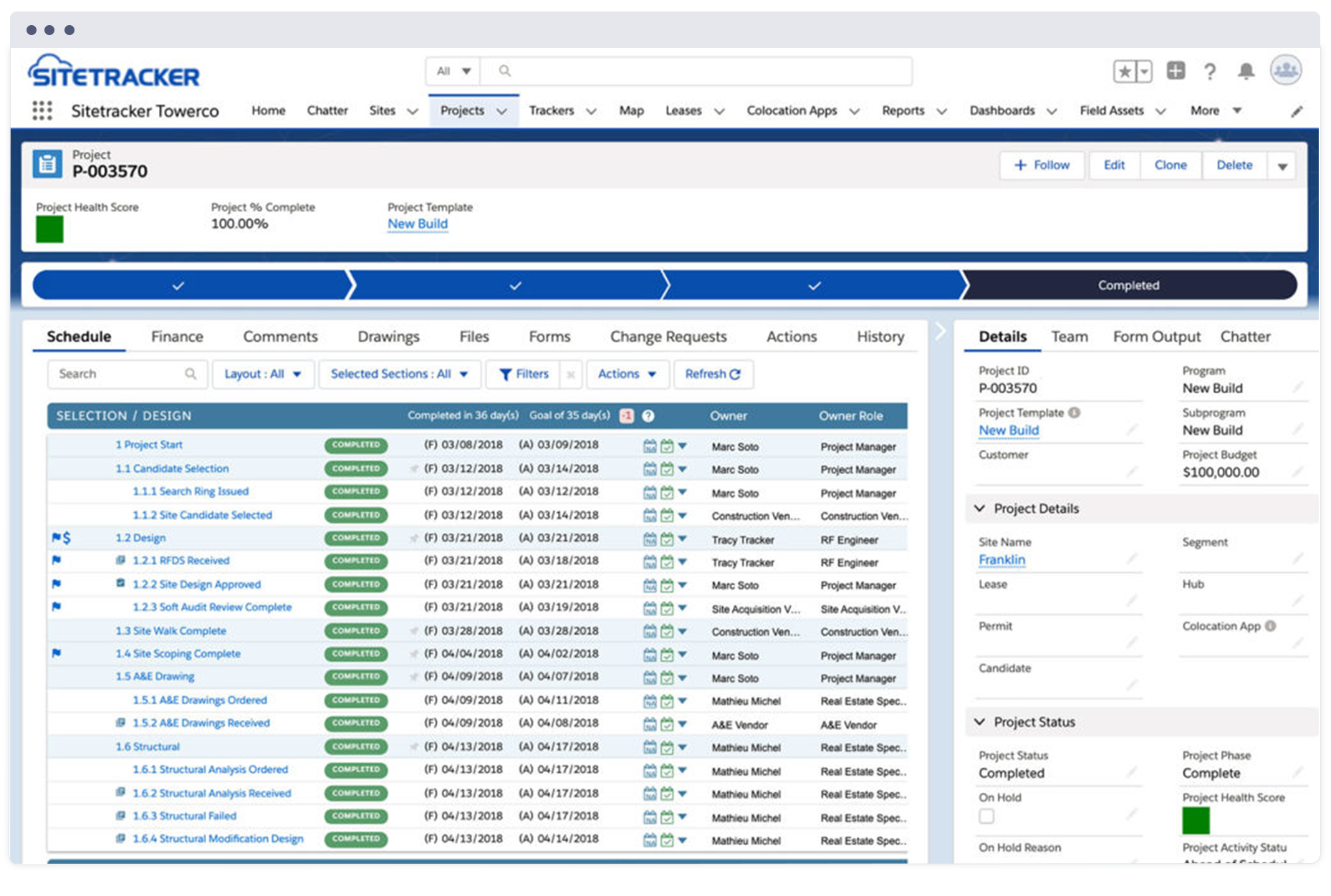Open the Filters button
The height and width of the screenshot is (896, 1331).
pos(523,374)
